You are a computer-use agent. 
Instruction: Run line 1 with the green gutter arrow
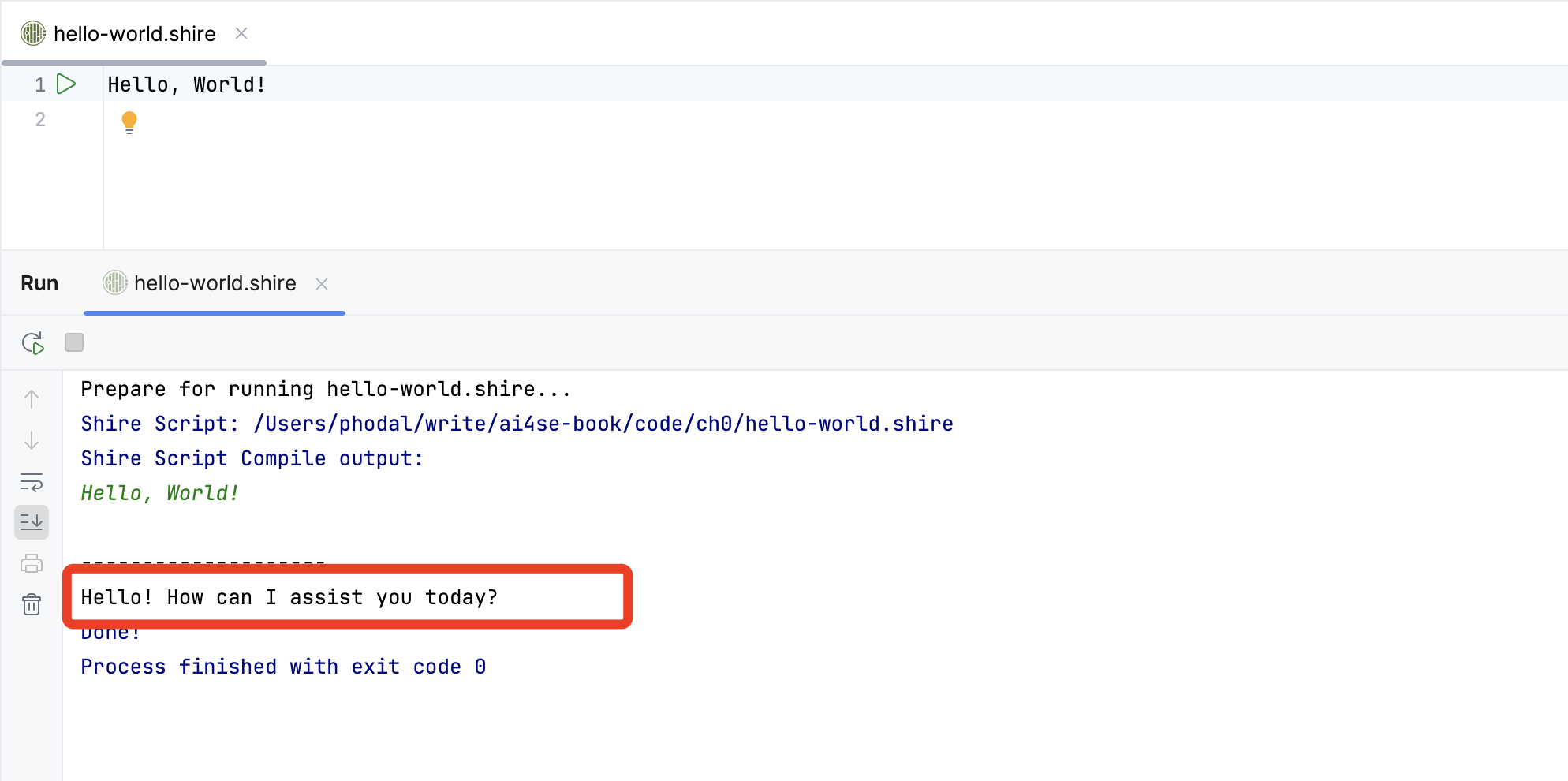pos(67,84)
